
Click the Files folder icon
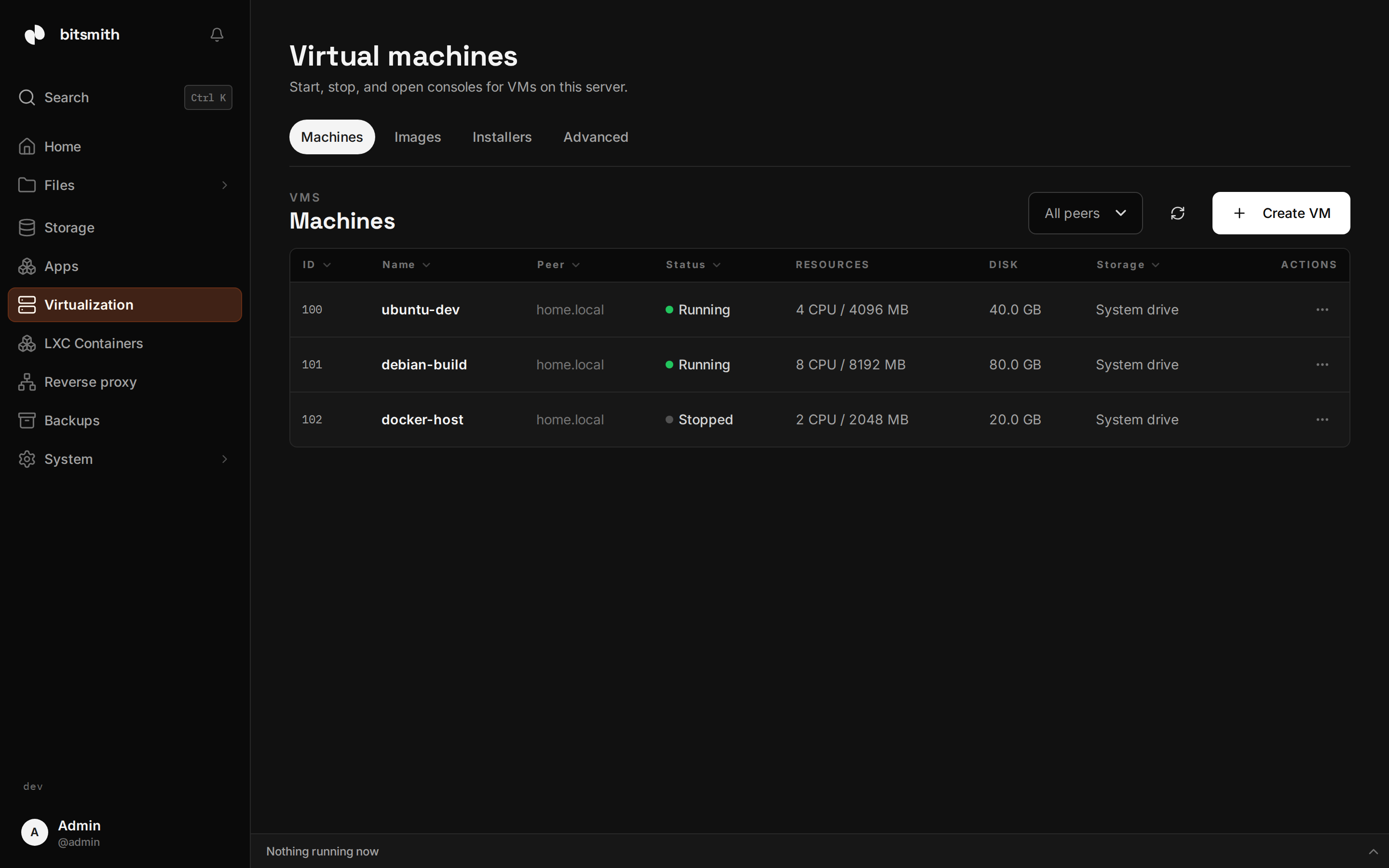coord(27,185)
